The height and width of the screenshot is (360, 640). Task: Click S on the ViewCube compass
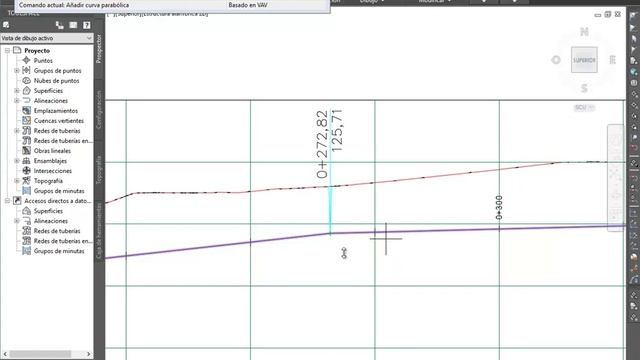[584, 88]
